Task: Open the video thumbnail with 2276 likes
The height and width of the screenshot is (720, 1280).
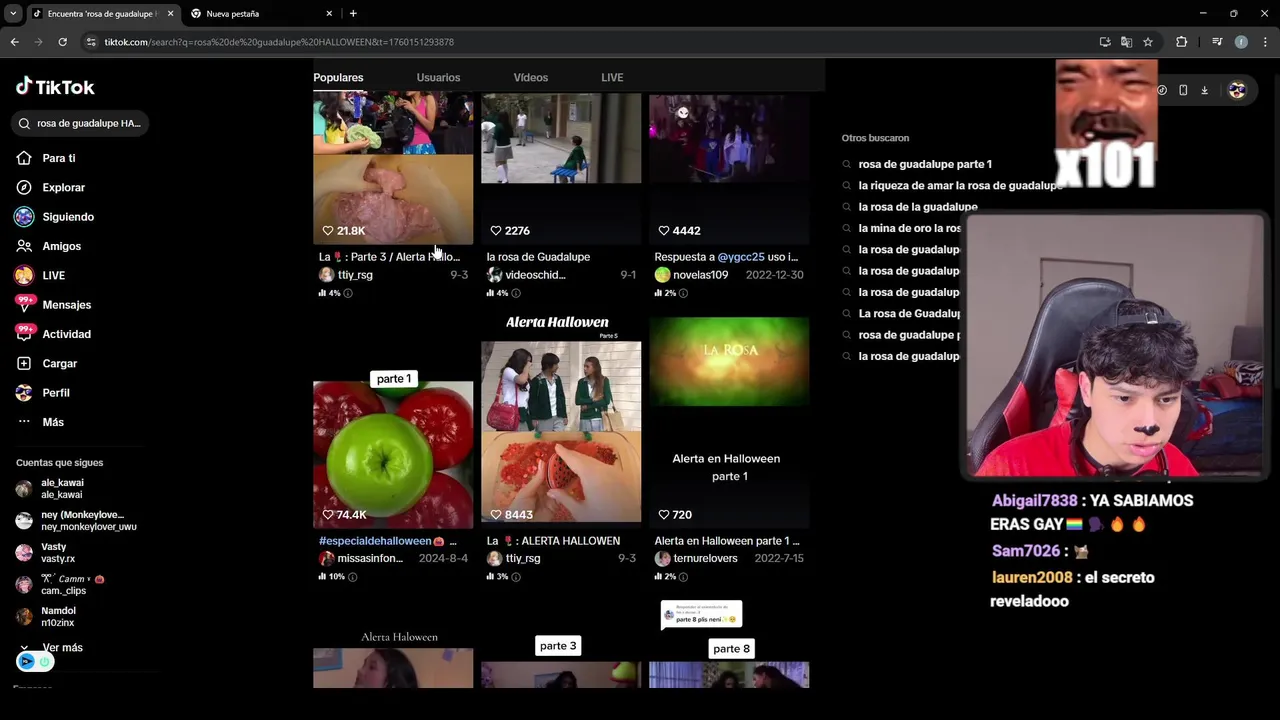Action: 561,168
